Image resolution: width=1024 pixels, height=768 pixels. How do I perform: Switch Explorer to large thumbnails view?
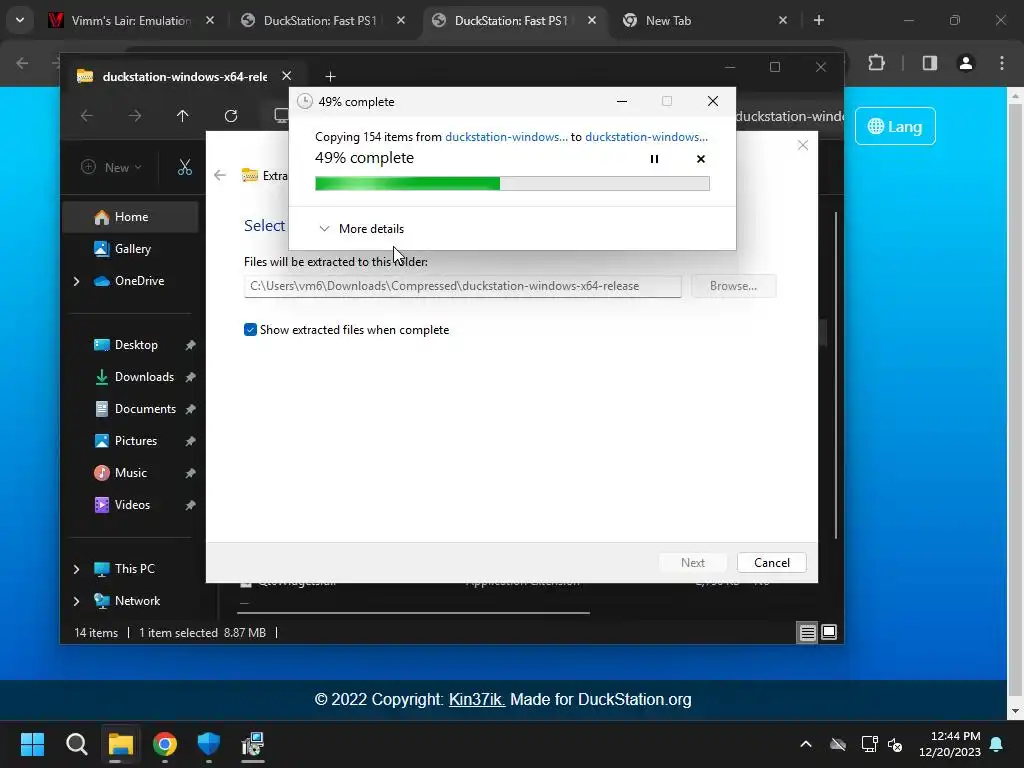pyautogui.click(x=829, y=632)
